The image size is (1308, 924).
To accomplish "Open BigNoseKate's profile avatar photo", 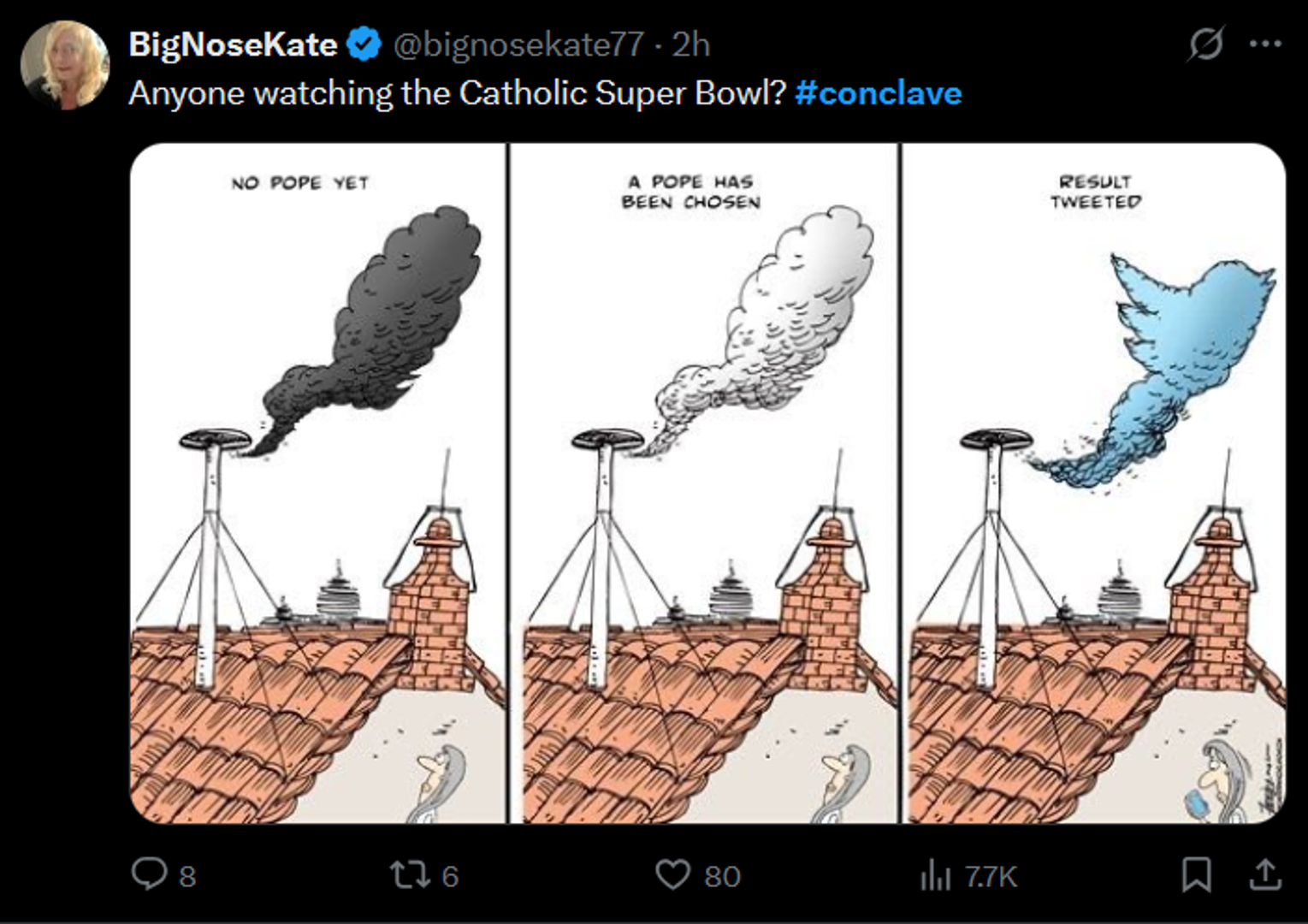I will click(65, 65).
